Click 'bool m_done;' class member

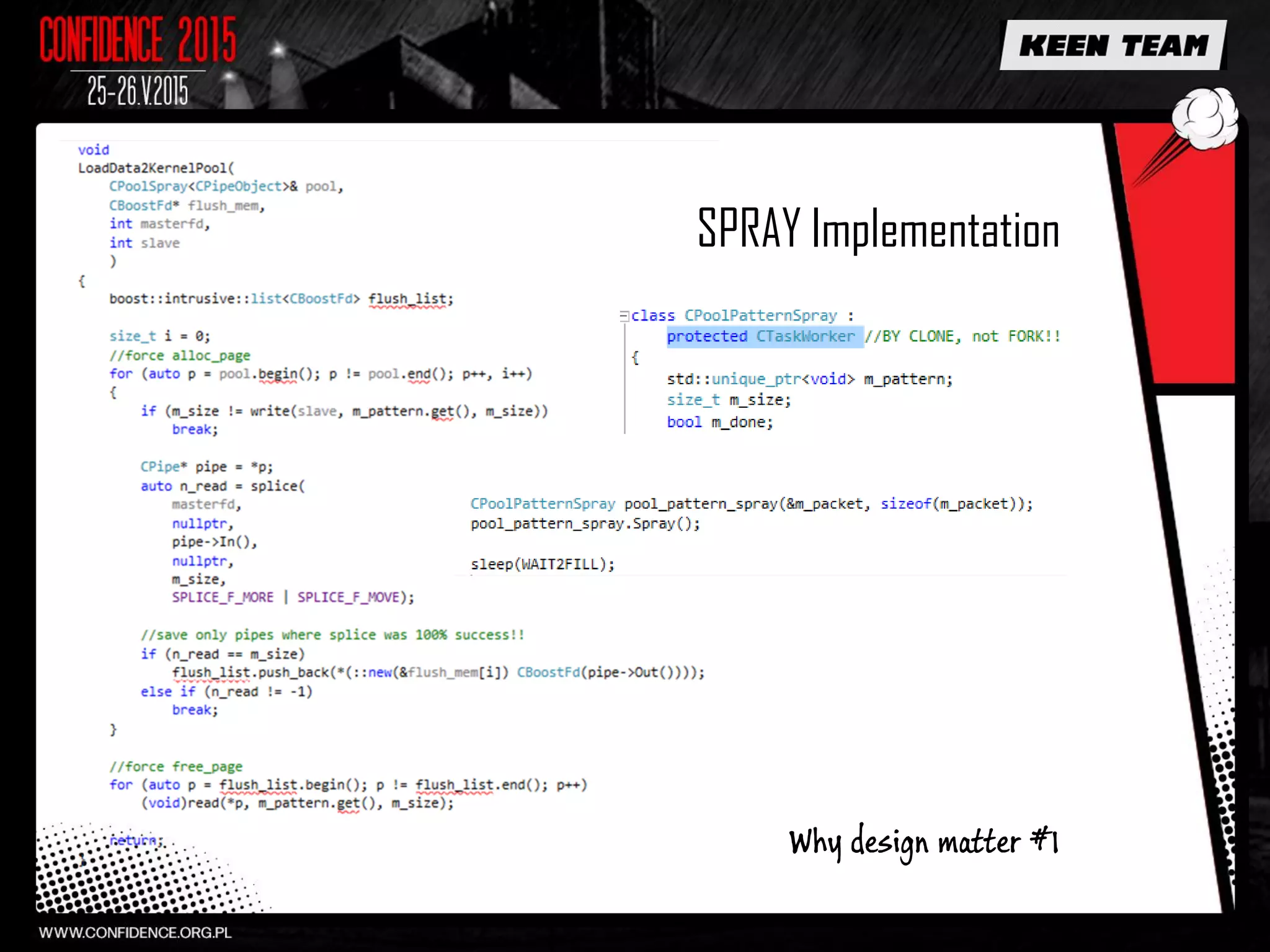tap(720, 423)
